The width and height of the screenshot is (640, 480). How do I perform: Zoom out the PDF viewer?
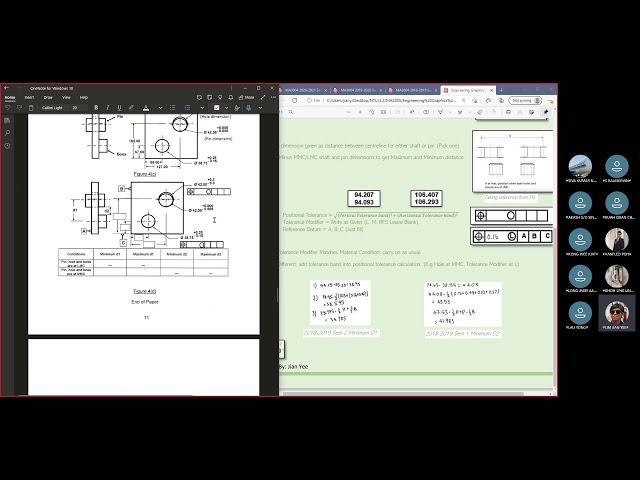tap(349, 112)
